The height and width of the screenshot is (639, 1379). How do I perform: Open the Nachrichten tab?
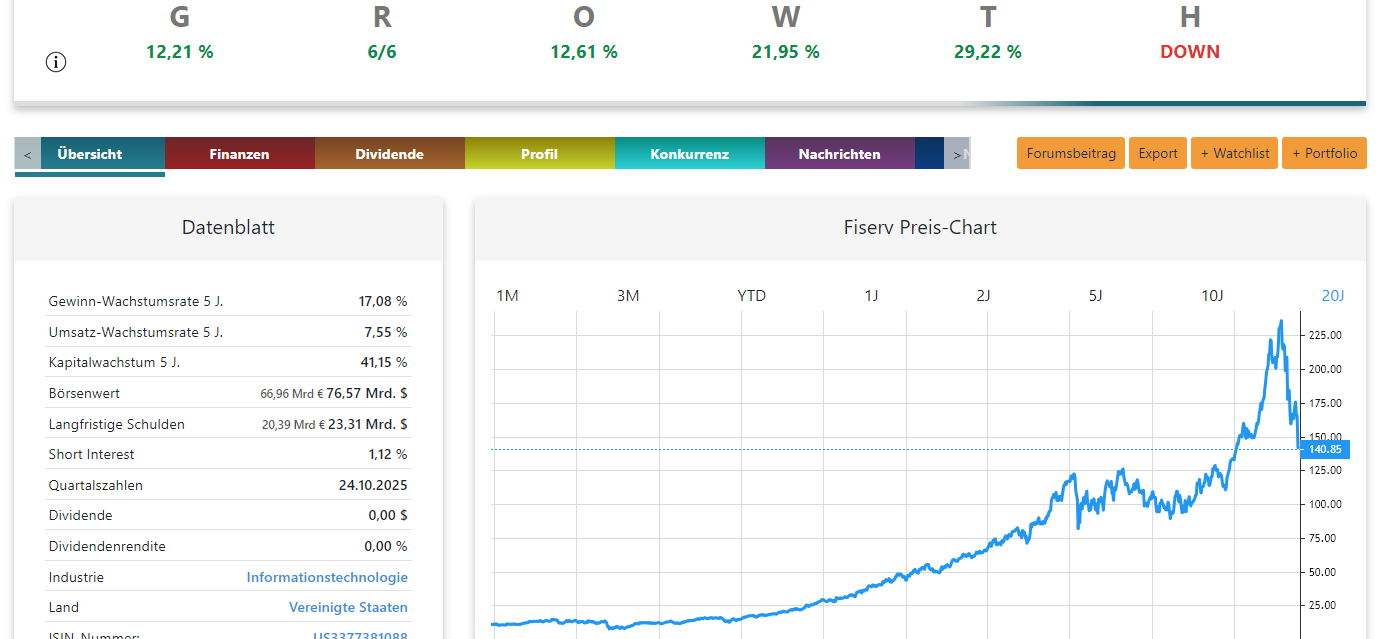(840, 154)
